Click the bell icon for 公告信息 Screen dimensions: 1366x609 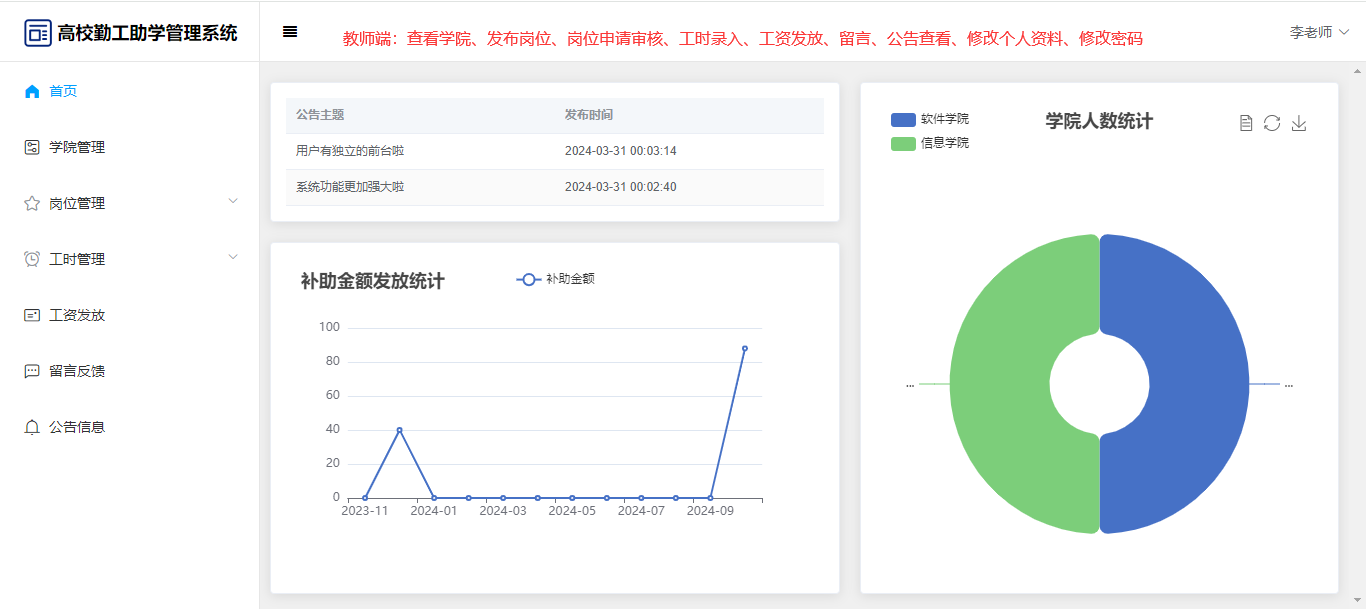[x=32, y=427]
